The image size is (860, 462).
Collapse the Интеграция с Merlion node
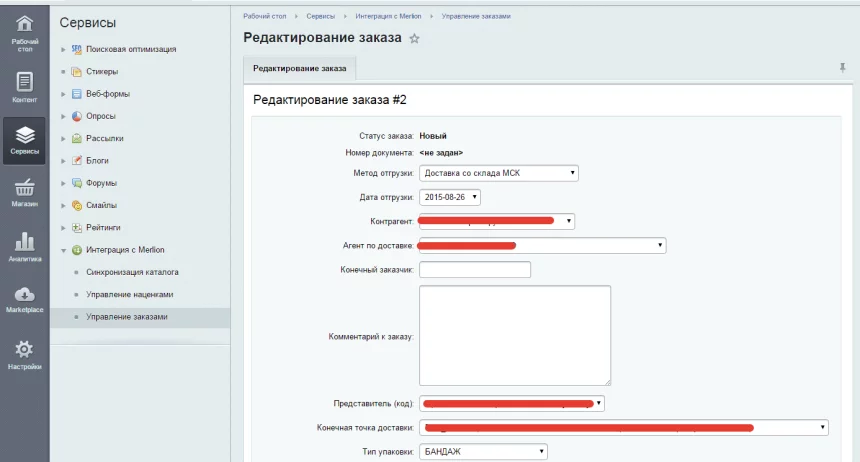[64, 249]
